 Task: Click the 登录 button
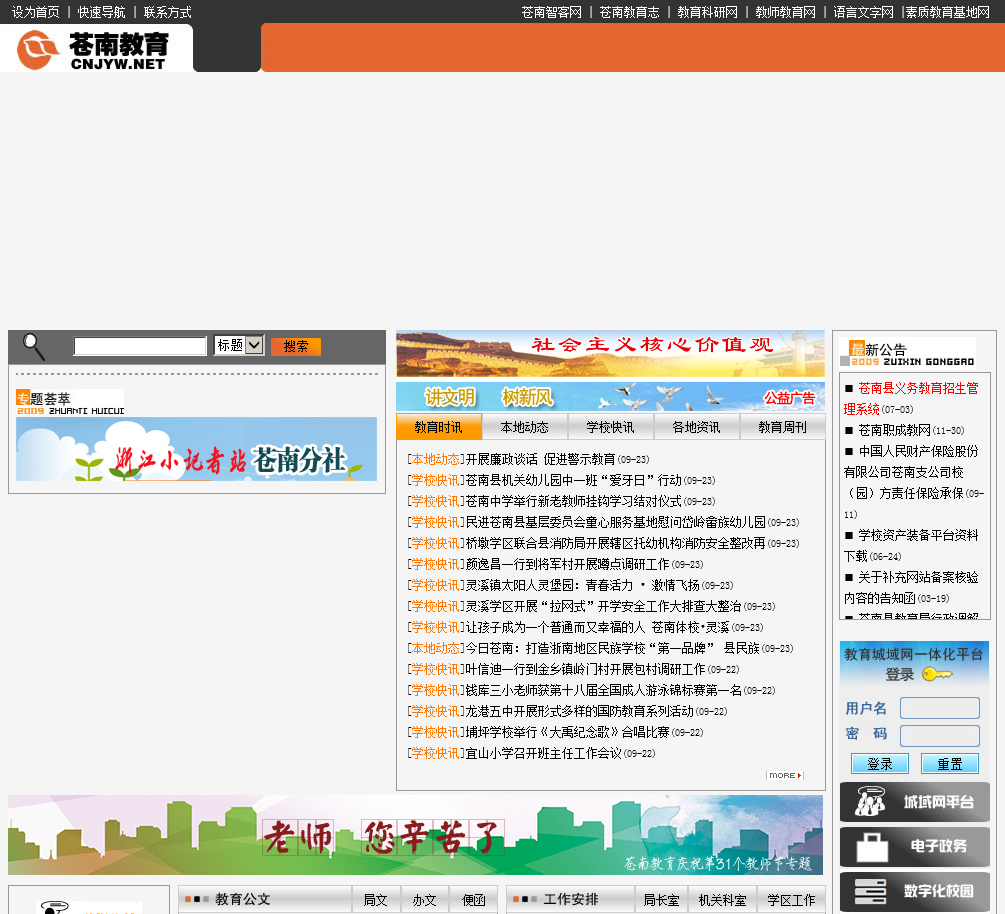(880, 763)
